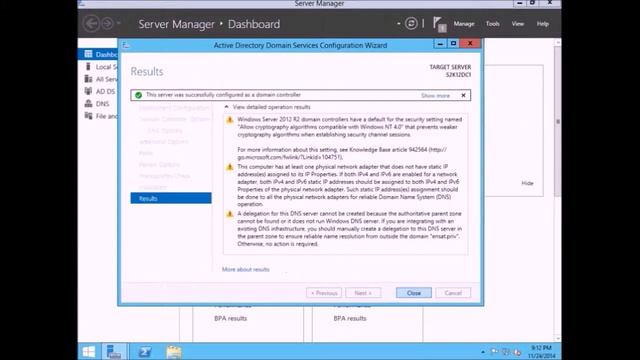Click the Server Manager vertical scrollbar

click(558, 122)
